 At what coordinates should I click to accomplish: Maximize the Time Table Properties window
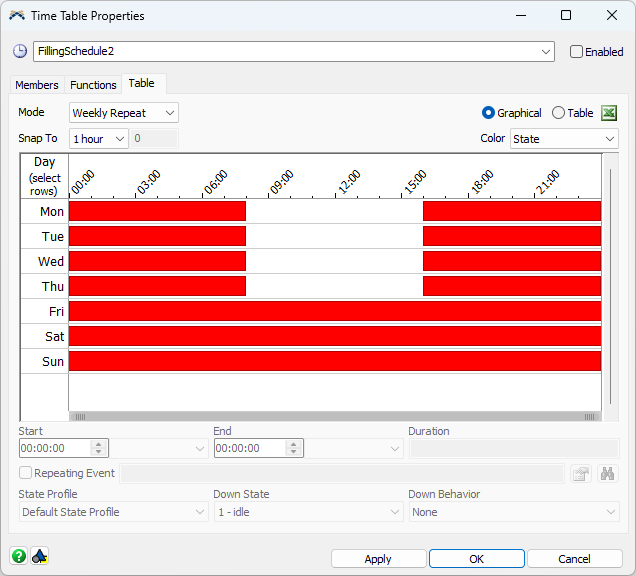click(566, 16)
